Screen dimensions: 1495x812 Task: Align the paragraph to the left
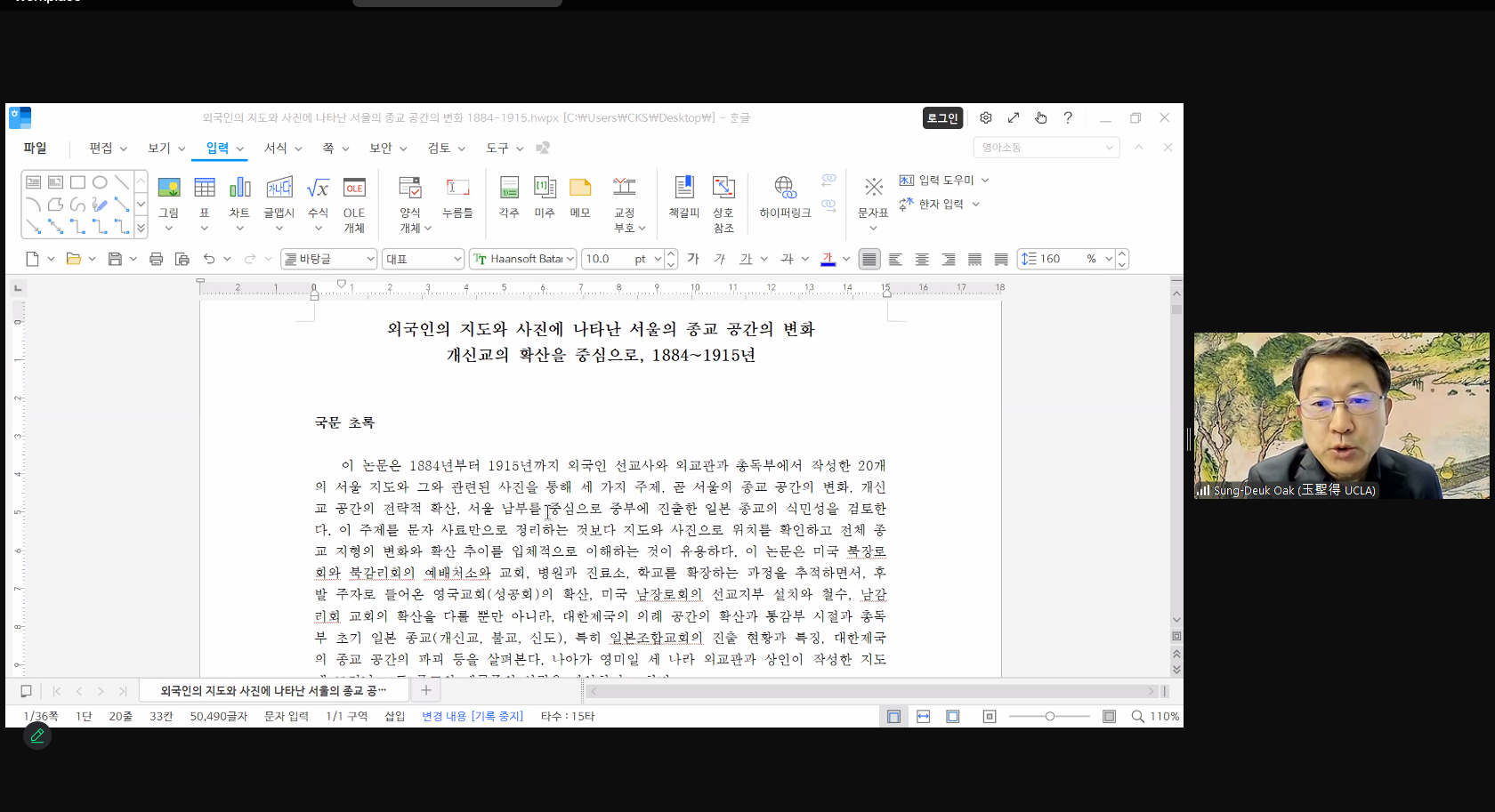pos(895,259)
